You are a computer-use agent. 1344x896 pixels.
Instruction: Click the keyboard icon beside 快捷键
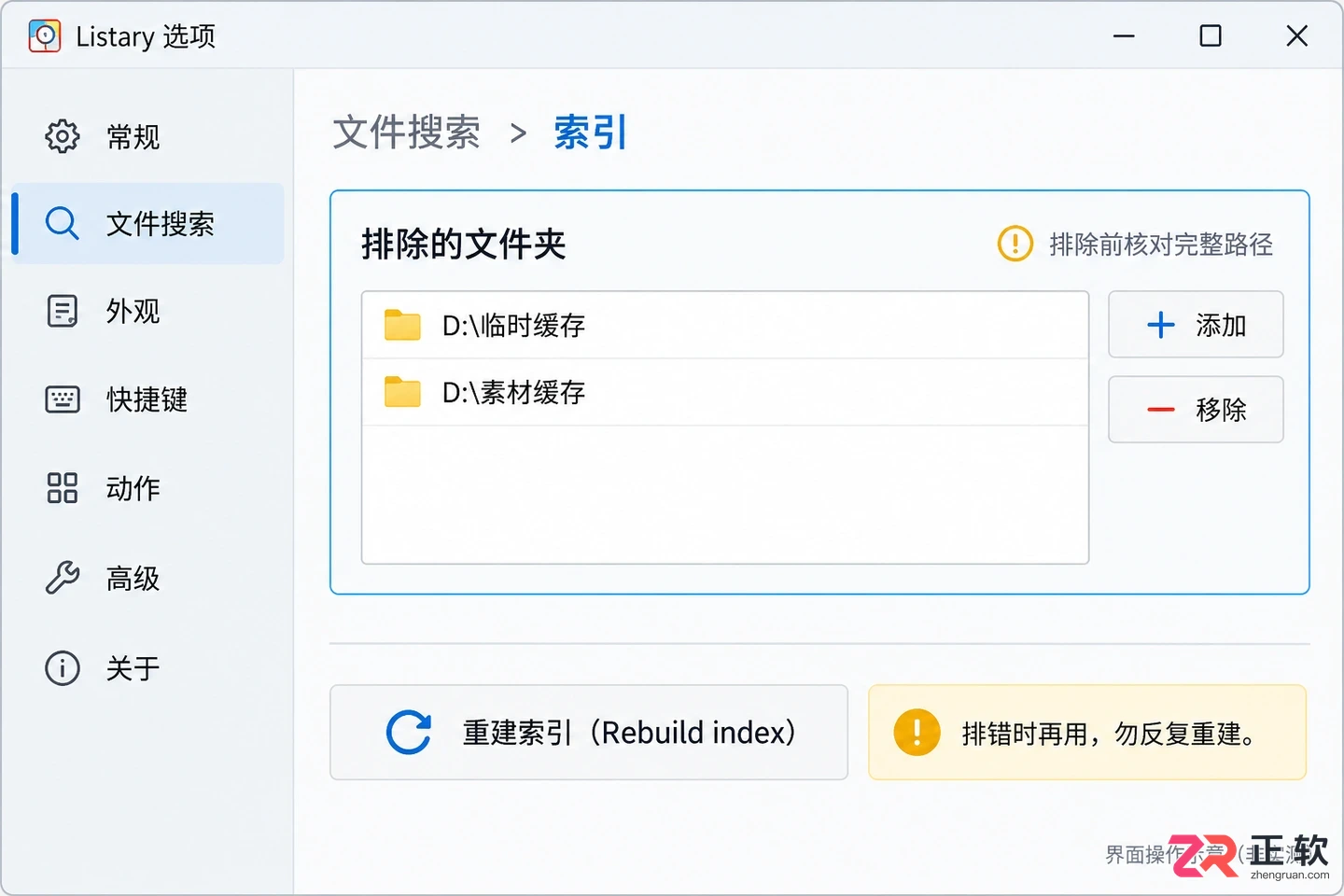click(63, 399)
